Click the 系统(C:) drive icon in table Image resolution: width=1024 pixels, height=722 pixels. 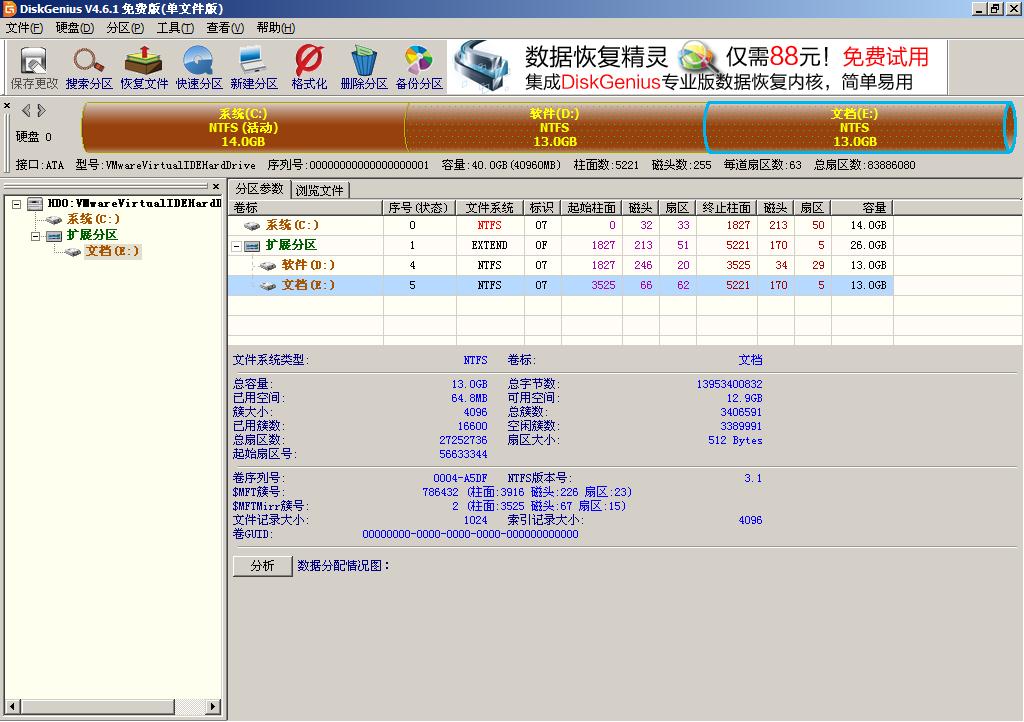pos(252,225)
